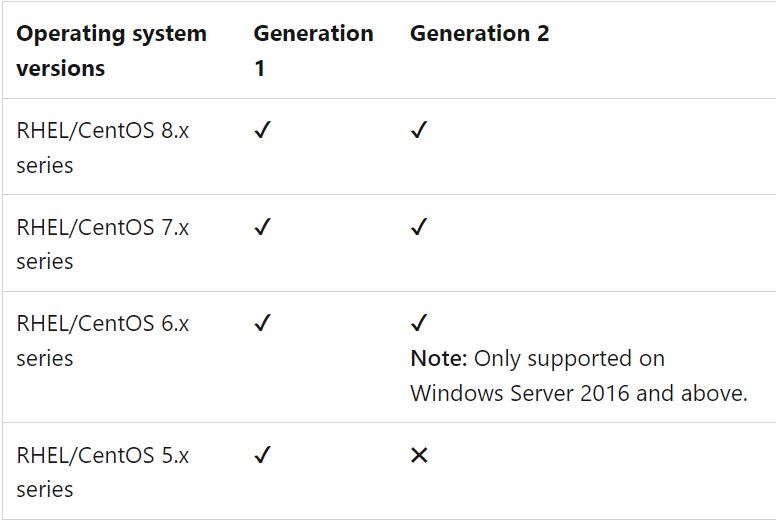Click the Generation 2 column header
776x521 pixels.
(480, 33)
